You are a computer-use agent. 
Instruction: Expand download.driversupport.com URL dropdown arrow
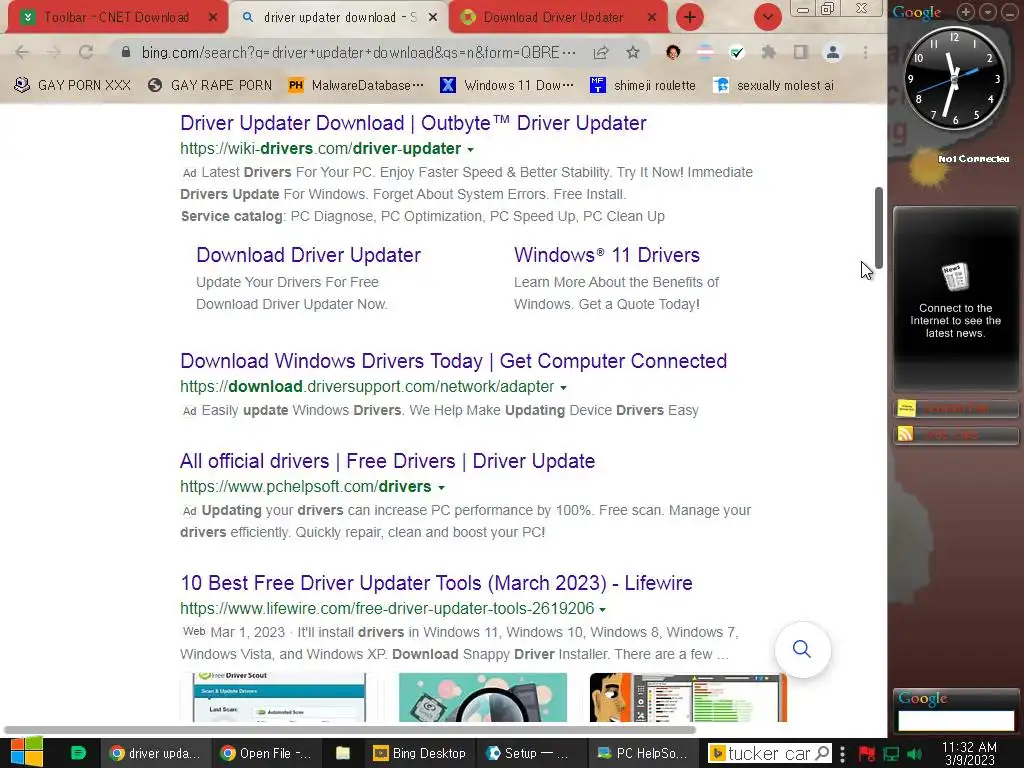(x=563, y=387)
